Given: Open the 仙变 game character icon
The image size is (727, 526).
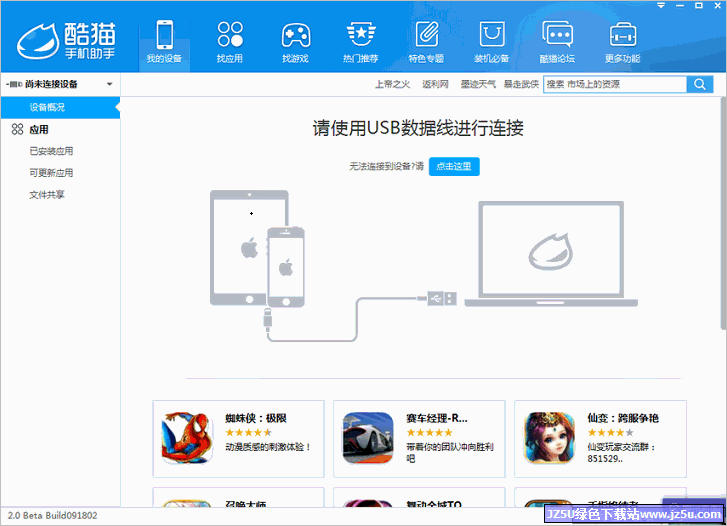Looking at the screenshot, I should click(x=549, y=438).
